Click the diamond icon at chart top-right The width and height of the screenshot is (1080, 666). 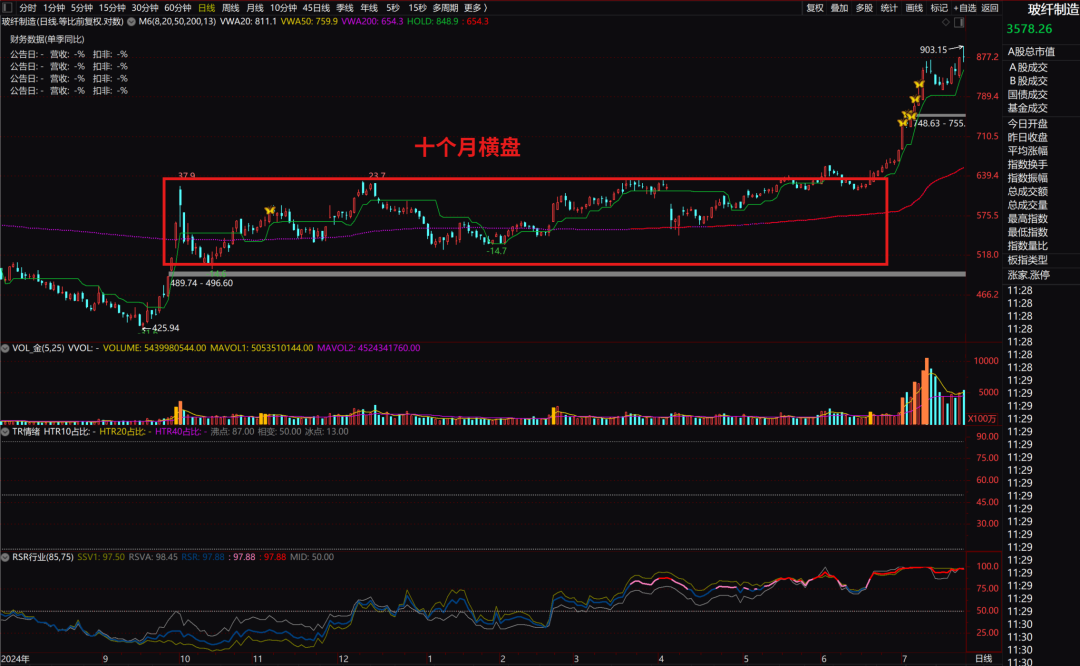[x=946, y=23]
